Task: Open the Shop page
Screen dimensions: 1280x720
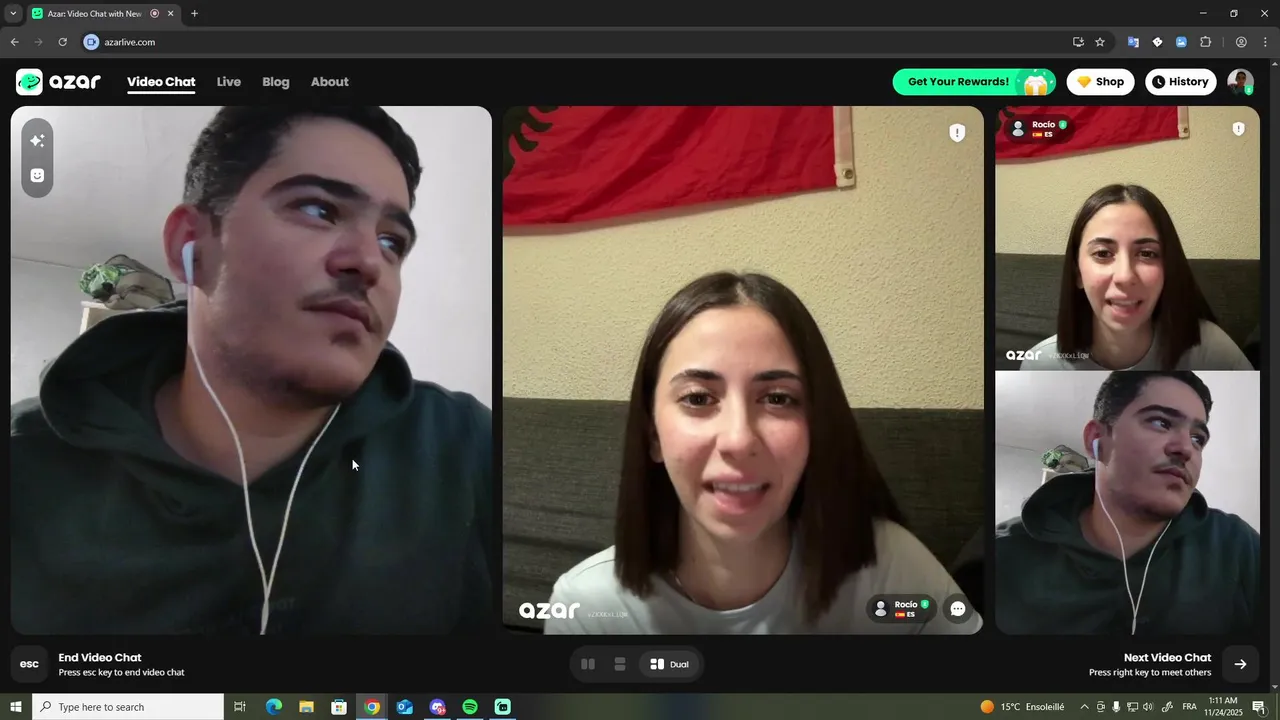Action: click(x=1100, y=82)
